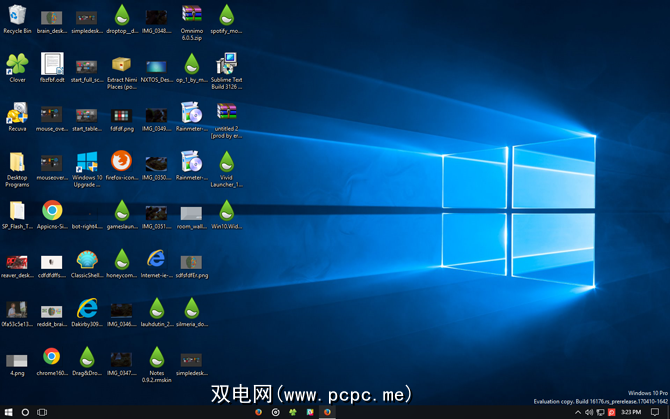Select the fbzfbf.odt document

tap(52, 65)
